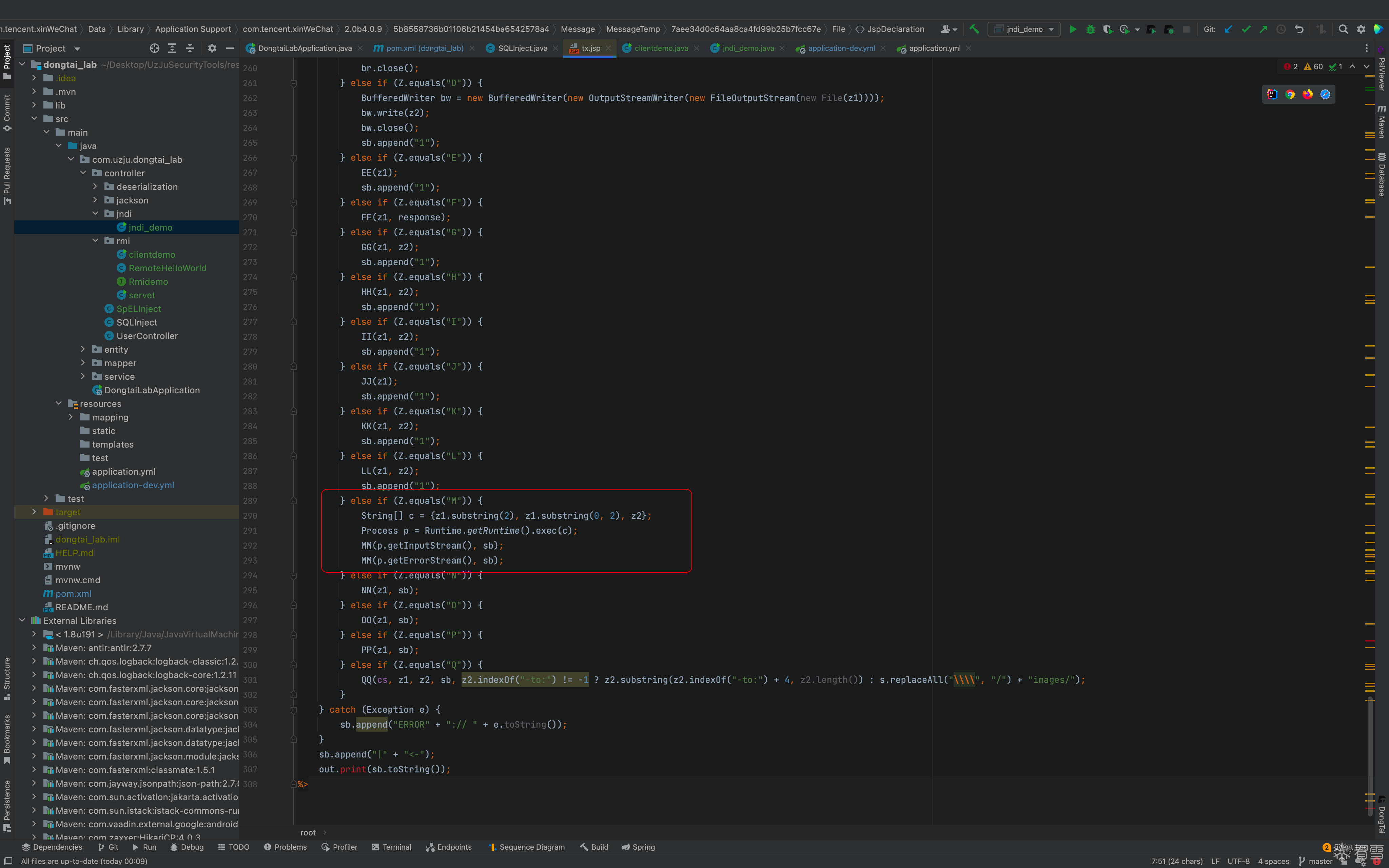
Task: Click the green Run button in toolbar
Action: click(x=1073, y=29)
